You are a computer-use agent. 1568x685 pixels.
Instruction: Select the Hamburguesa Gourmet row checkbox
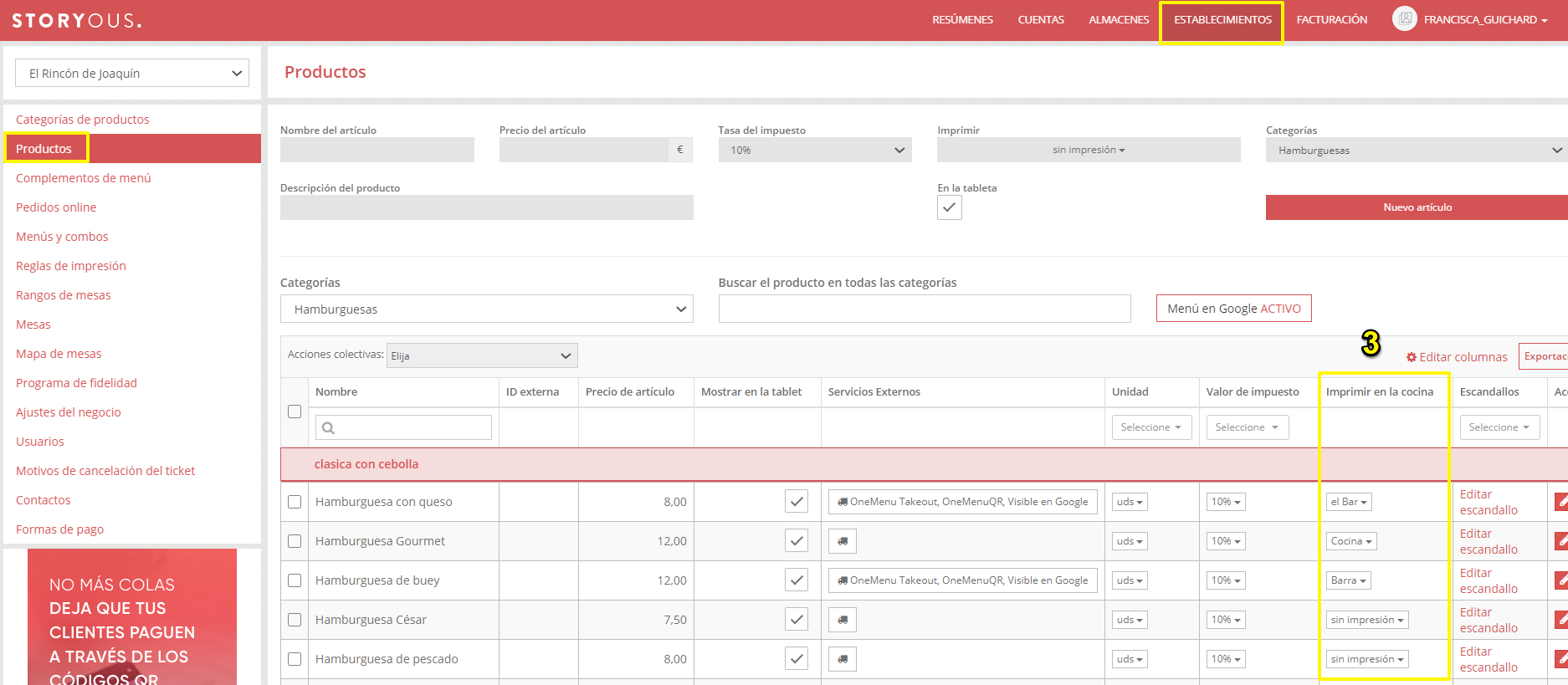tap(295, 541)
